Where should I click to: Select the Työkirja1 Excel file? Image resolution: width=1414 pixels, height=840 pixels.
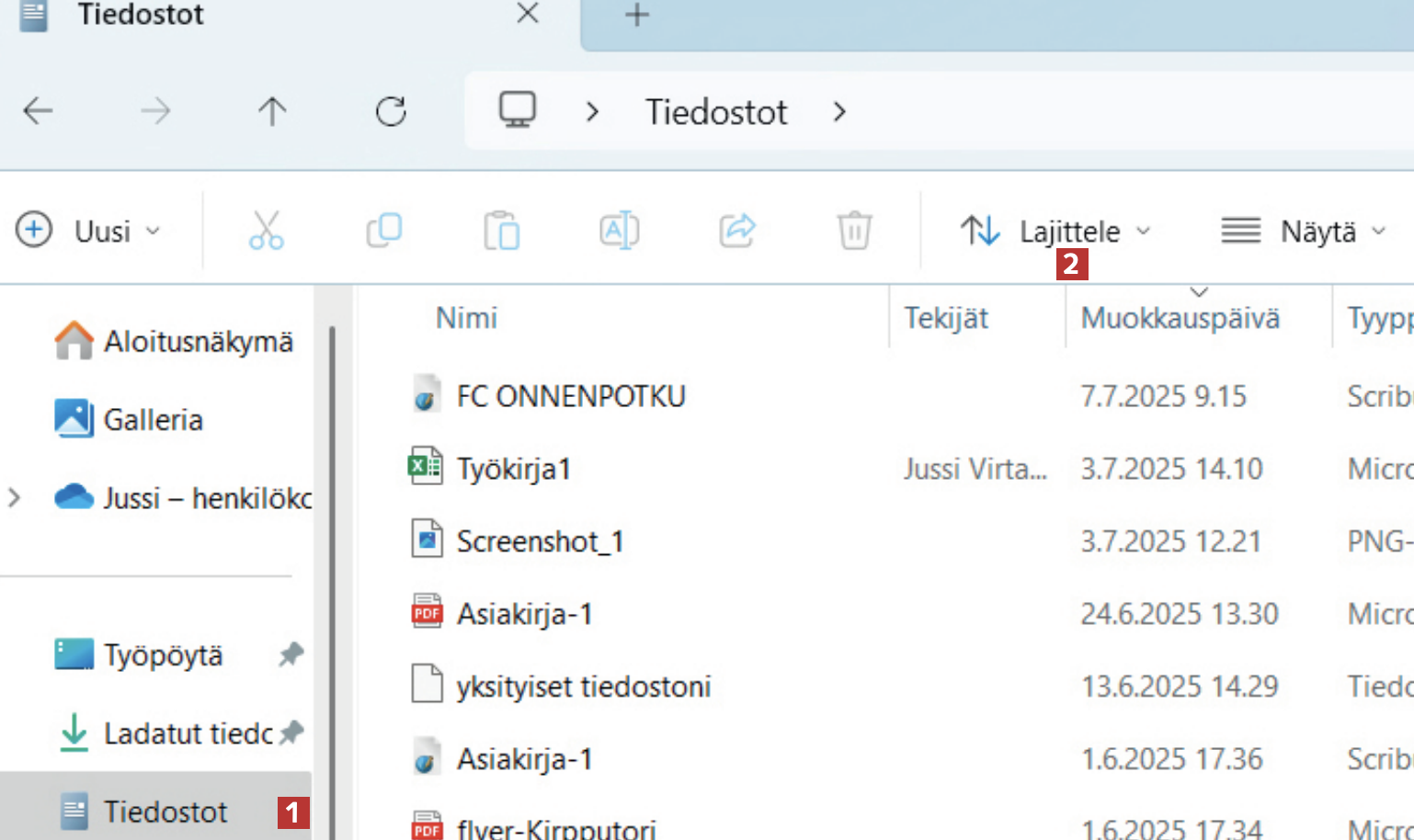(513, 469)
